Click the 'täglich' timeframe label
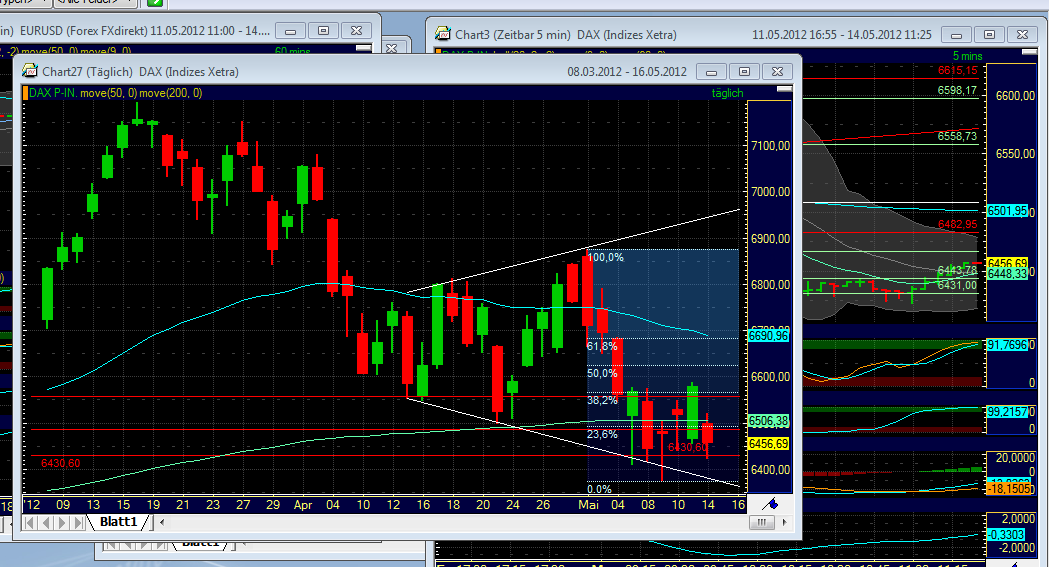The width and height of the screenshot is (1049, 567). click(x=727, y=93)
